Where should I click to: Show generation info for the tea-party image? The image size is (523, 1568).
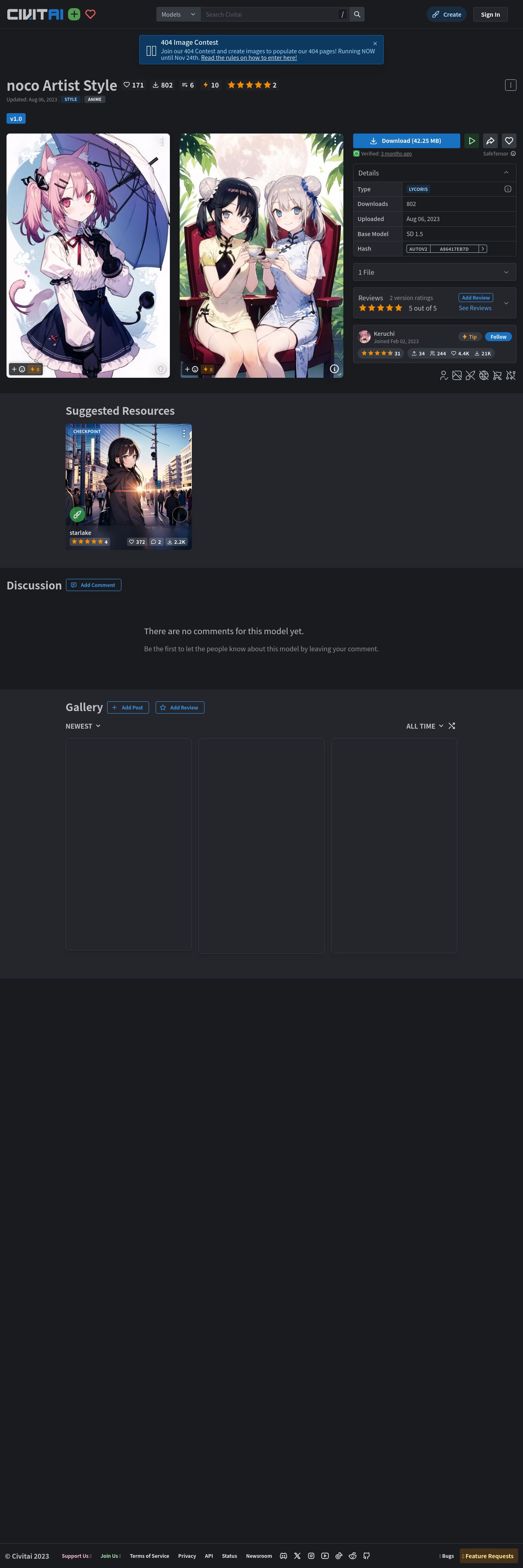(x=334, y=369)
